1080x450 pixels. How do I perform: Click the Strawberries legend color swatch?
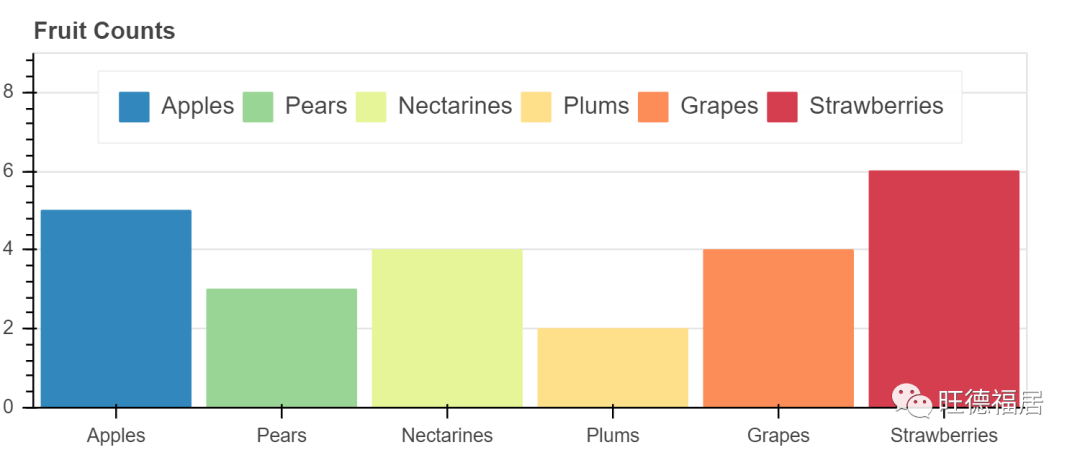point(782,107)
